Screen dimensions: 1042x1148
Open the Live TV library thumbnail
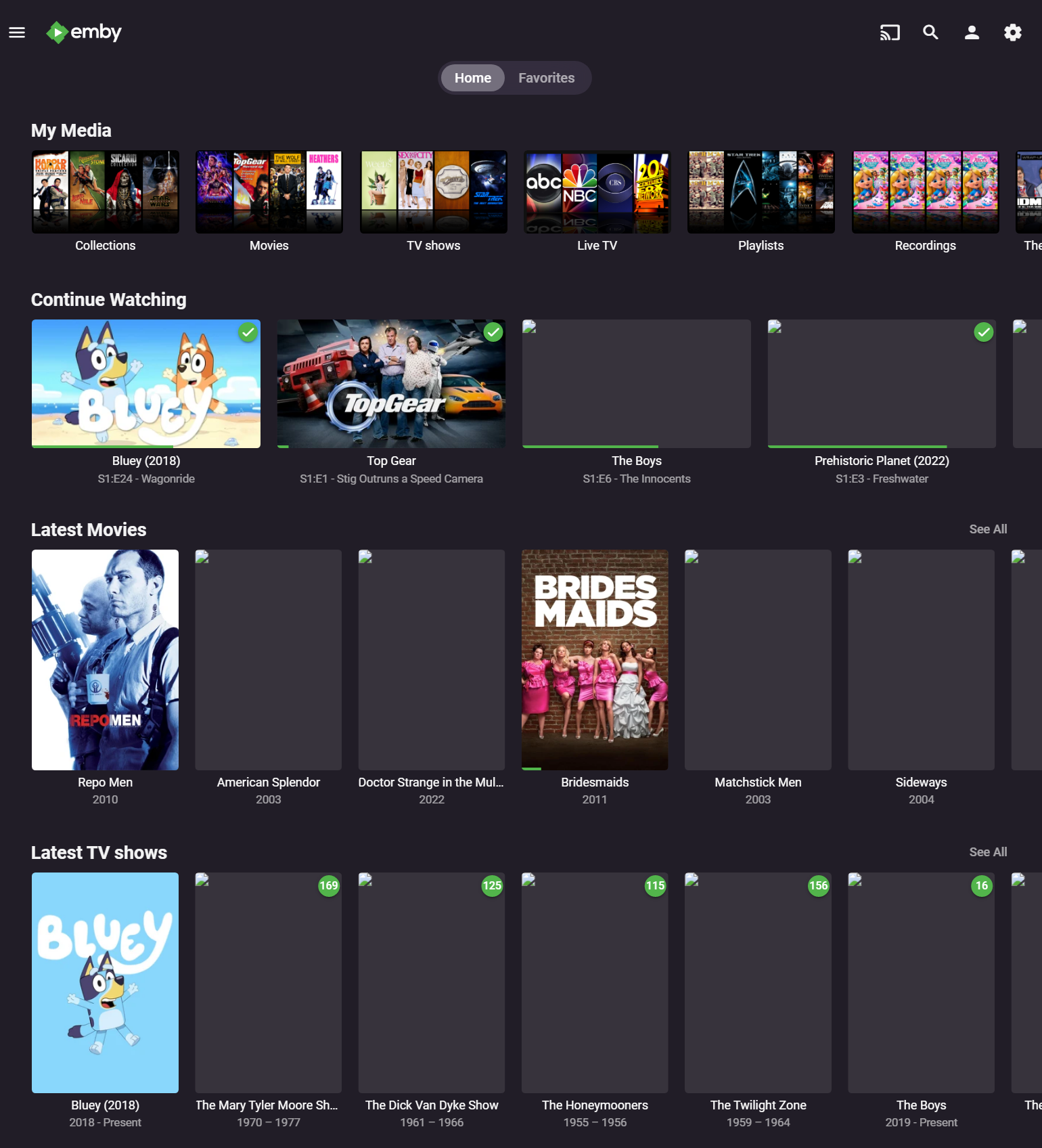coord(597,192)
